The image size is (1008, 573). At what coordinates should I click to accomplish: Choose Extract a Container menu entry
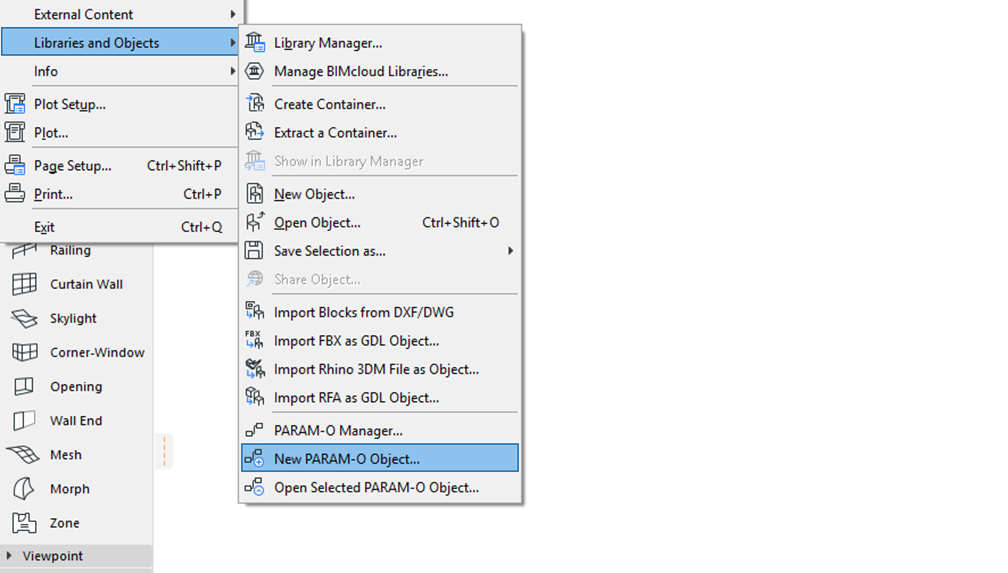[x=380, y=132]
